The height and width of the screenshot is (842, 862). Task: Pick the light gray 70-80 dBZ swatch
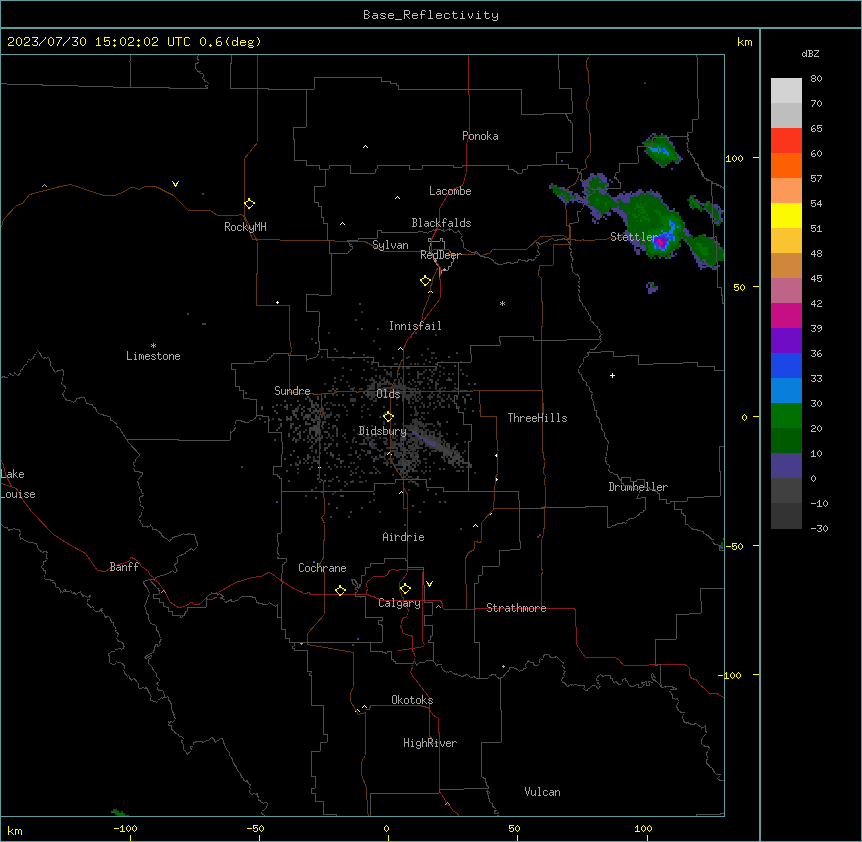tap(786, 91)
